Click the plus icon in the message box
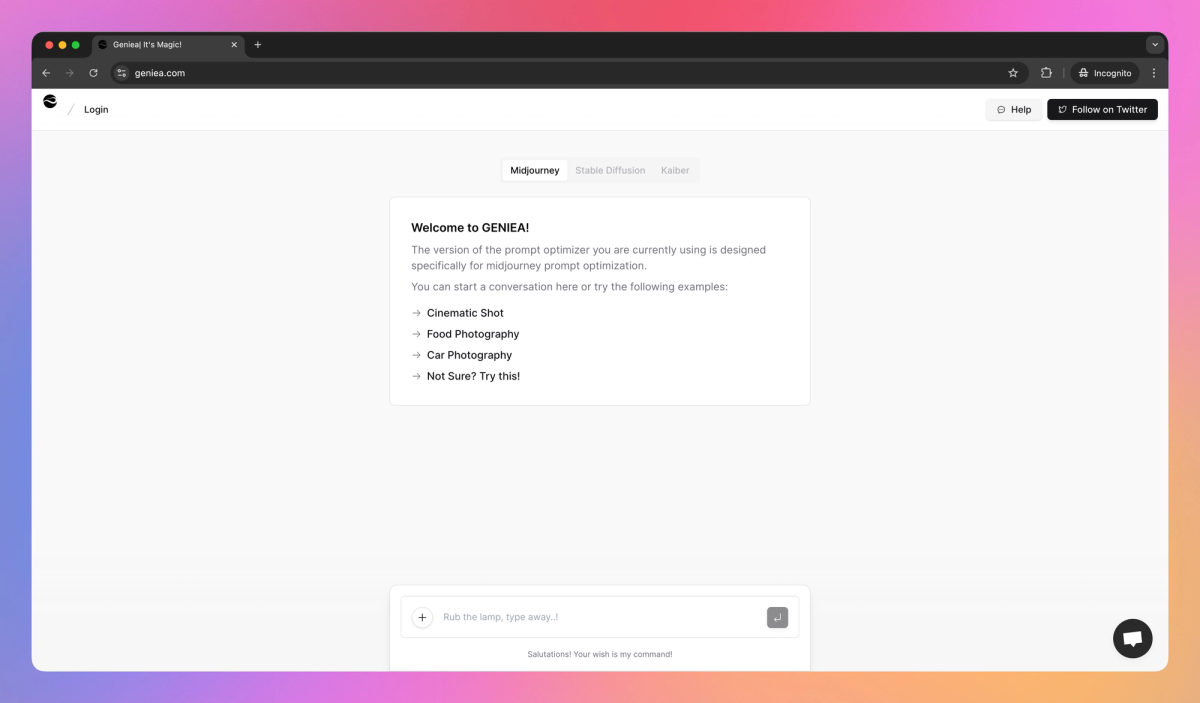Viewport: 1200px width, 703px height. point(422,617)
